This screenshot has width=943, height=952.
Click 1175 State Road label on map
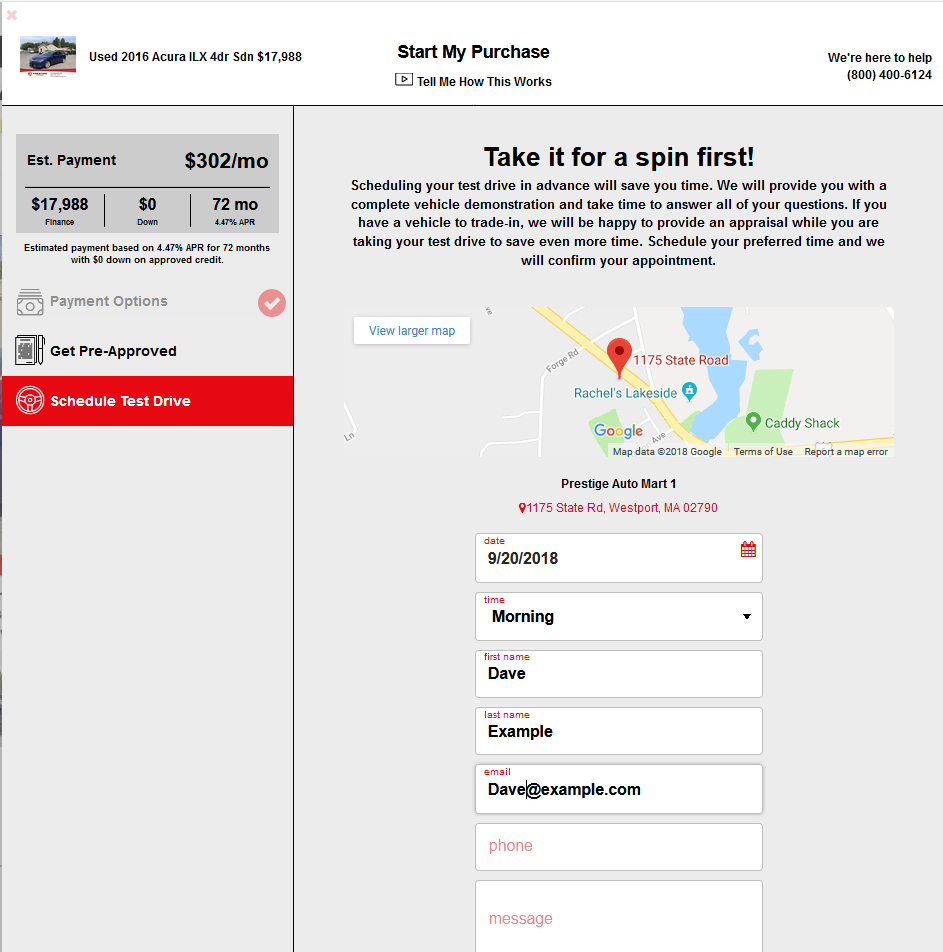[681, 360]
